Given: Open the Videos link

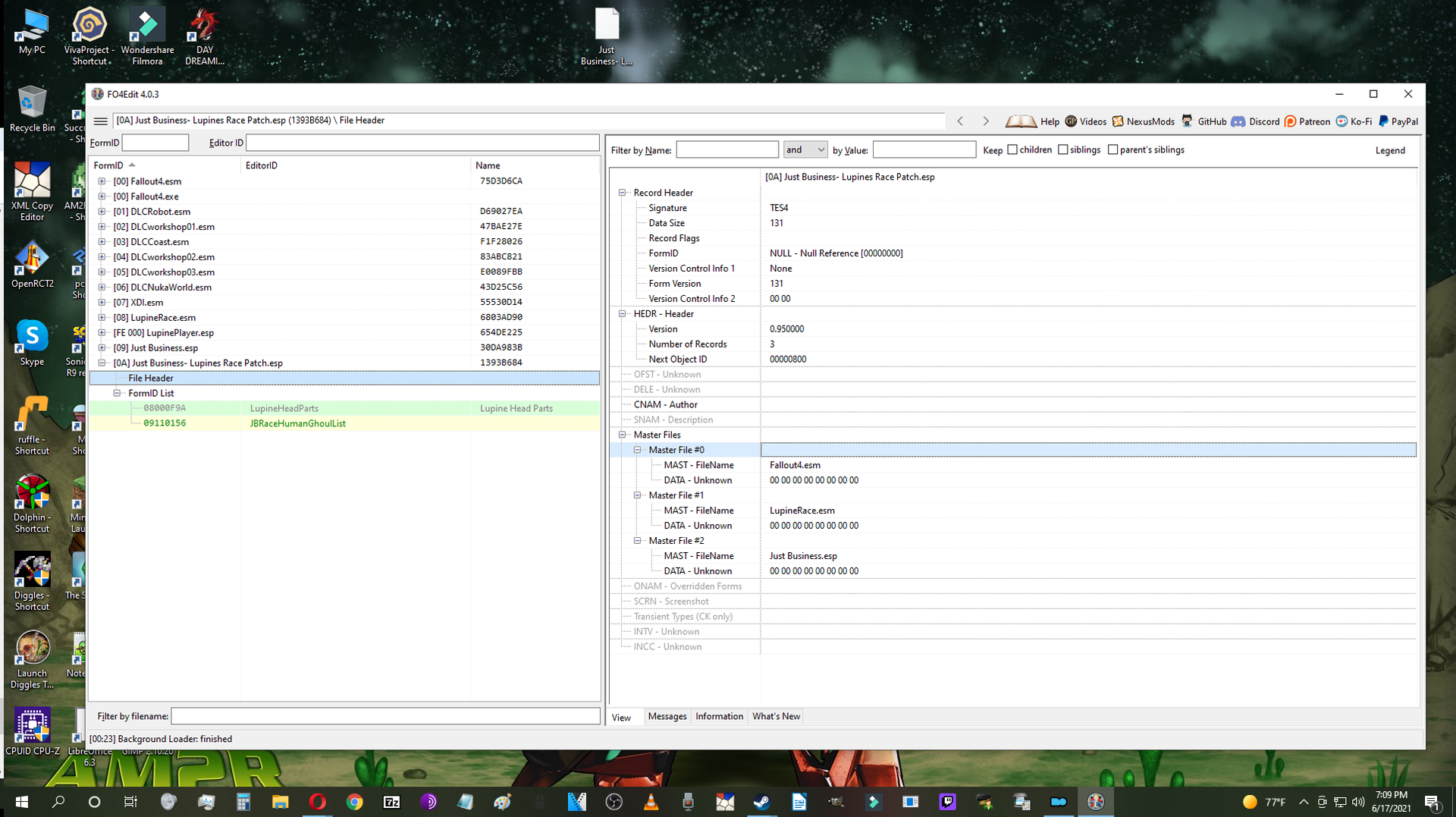Looking at the screenshot, I should coord(1085,121).
